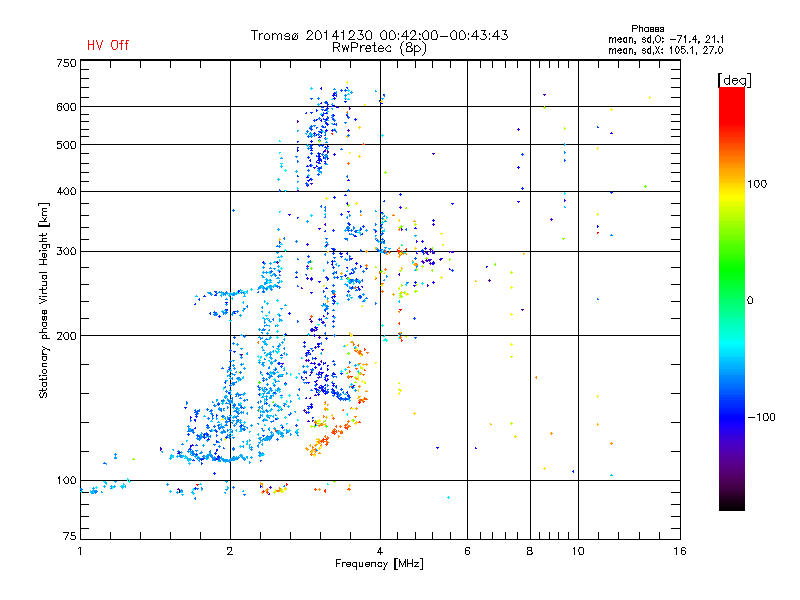800x600 pixels.
Task: Click 'mean, sd,X: 105.1, 27.0' line
Action: click(x=666, y=50)
